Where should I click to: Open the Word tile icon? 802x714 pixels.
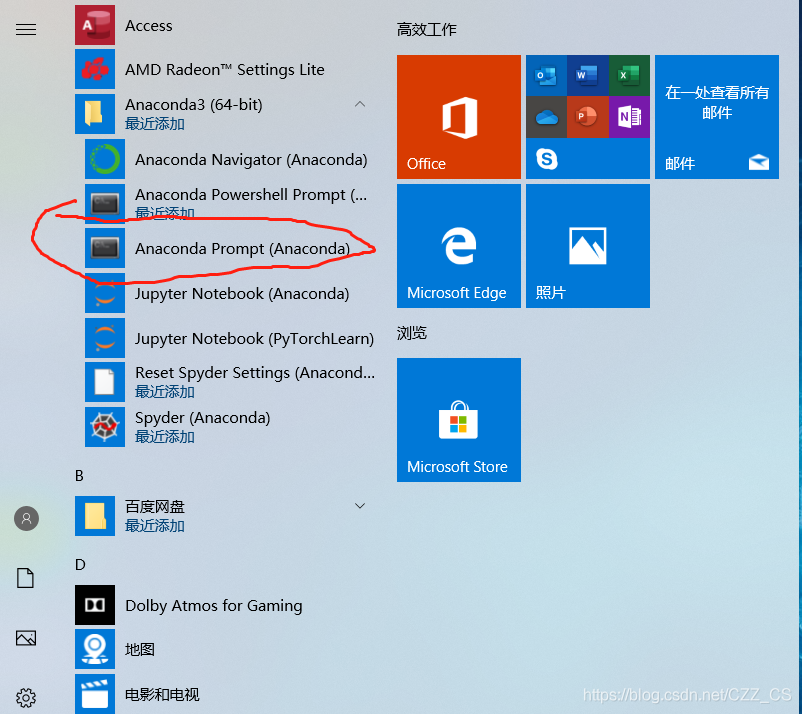tap(588, 76)
